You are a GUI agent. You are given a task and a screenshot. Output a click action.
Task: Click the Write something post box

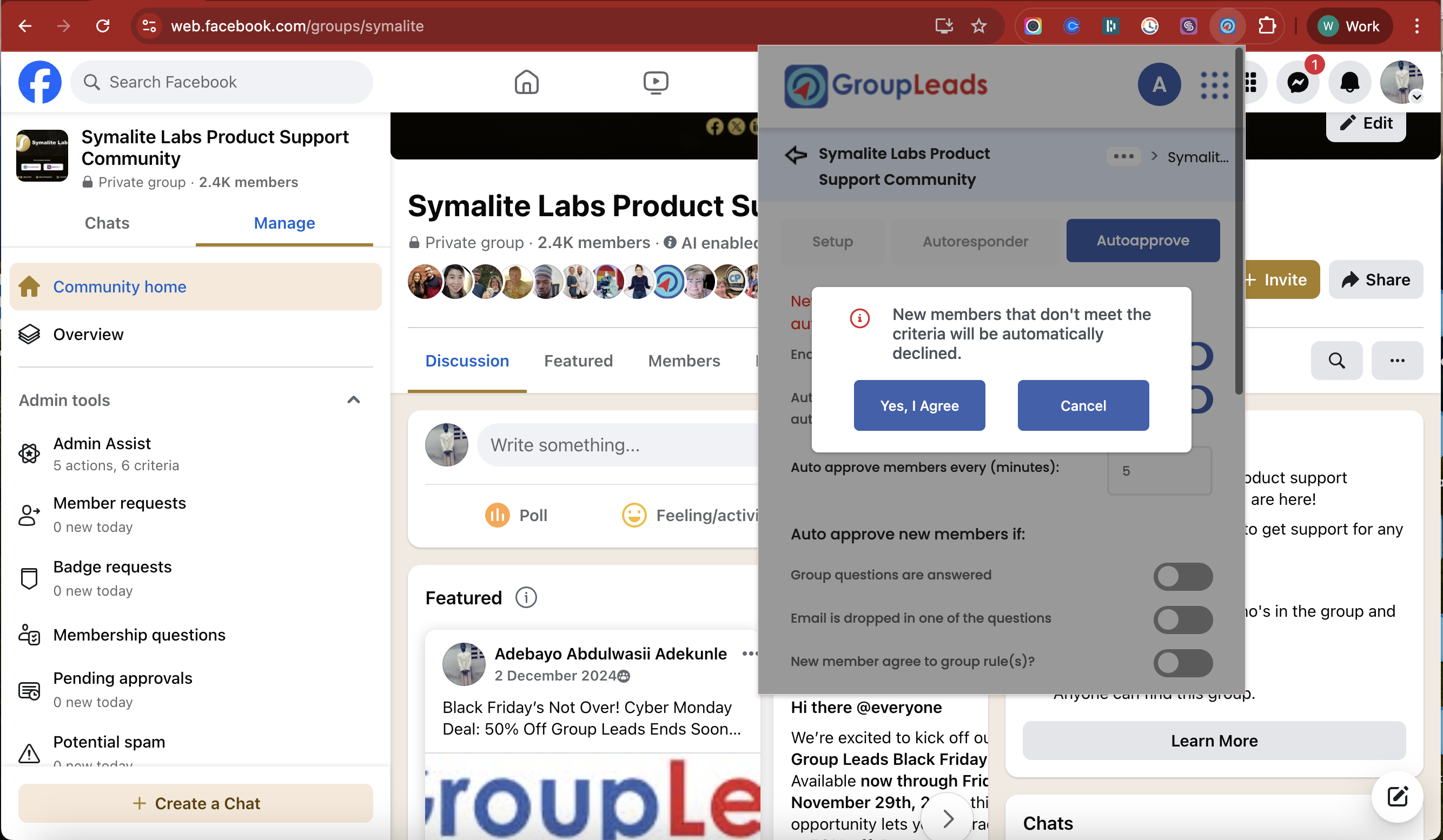[618, 445]
